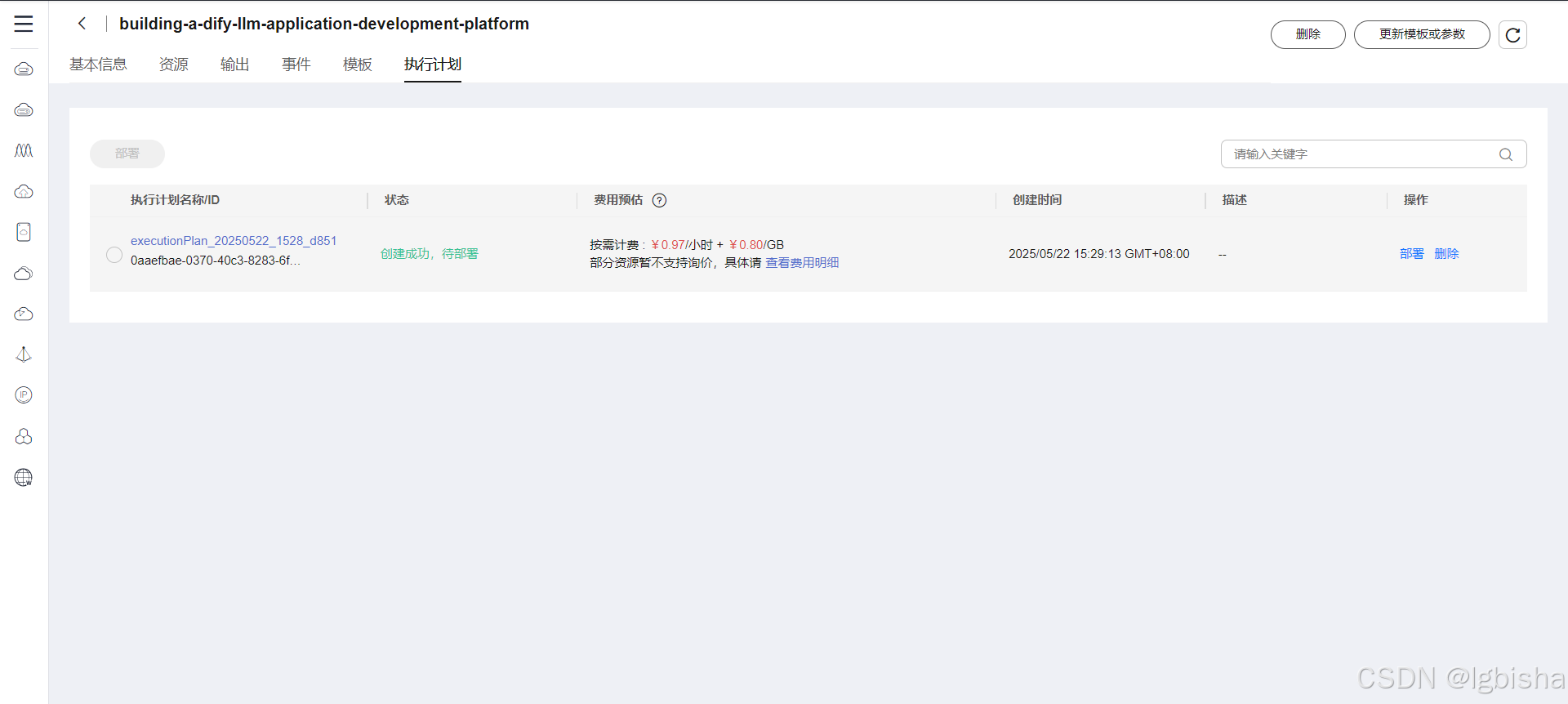Open the wave-shaped sidebar service icon
The width and height of the screenshot is (1568, 704).
(x=24, y=150)
